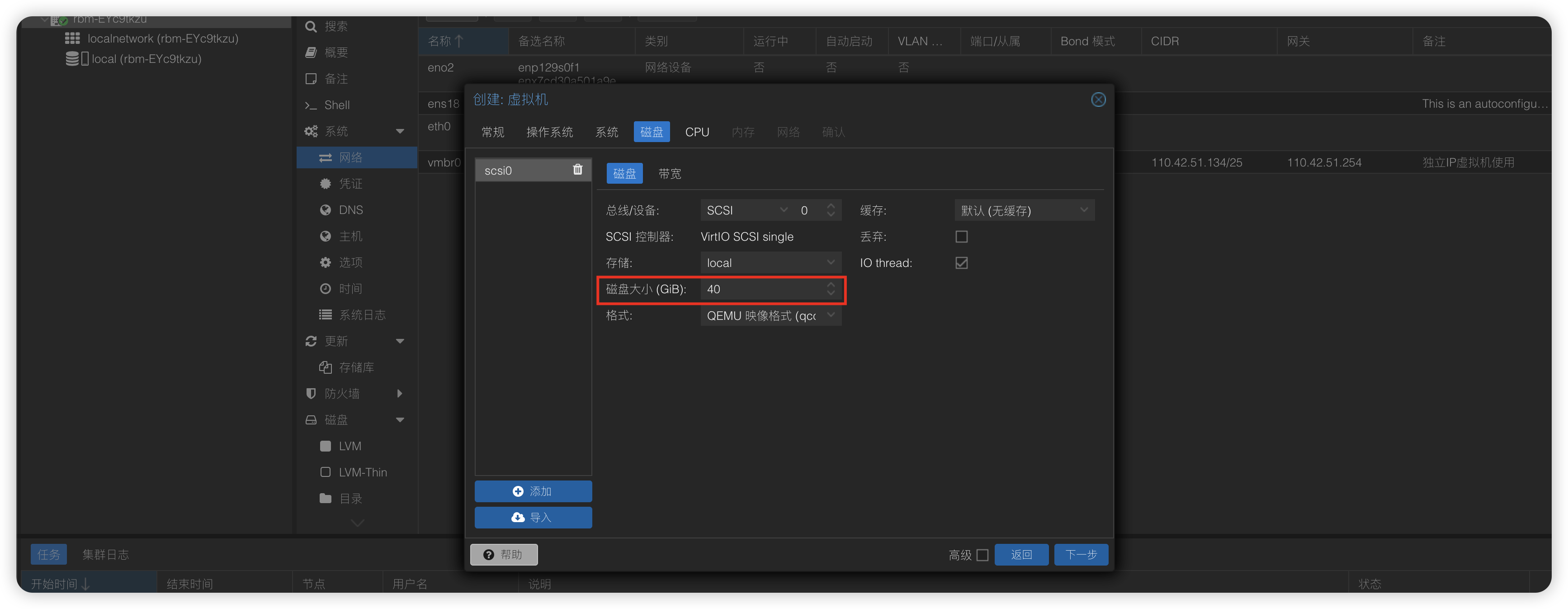The image size is (1568, 609).
Task: Click the 系统日志 list icon
Action: point(326,315)
